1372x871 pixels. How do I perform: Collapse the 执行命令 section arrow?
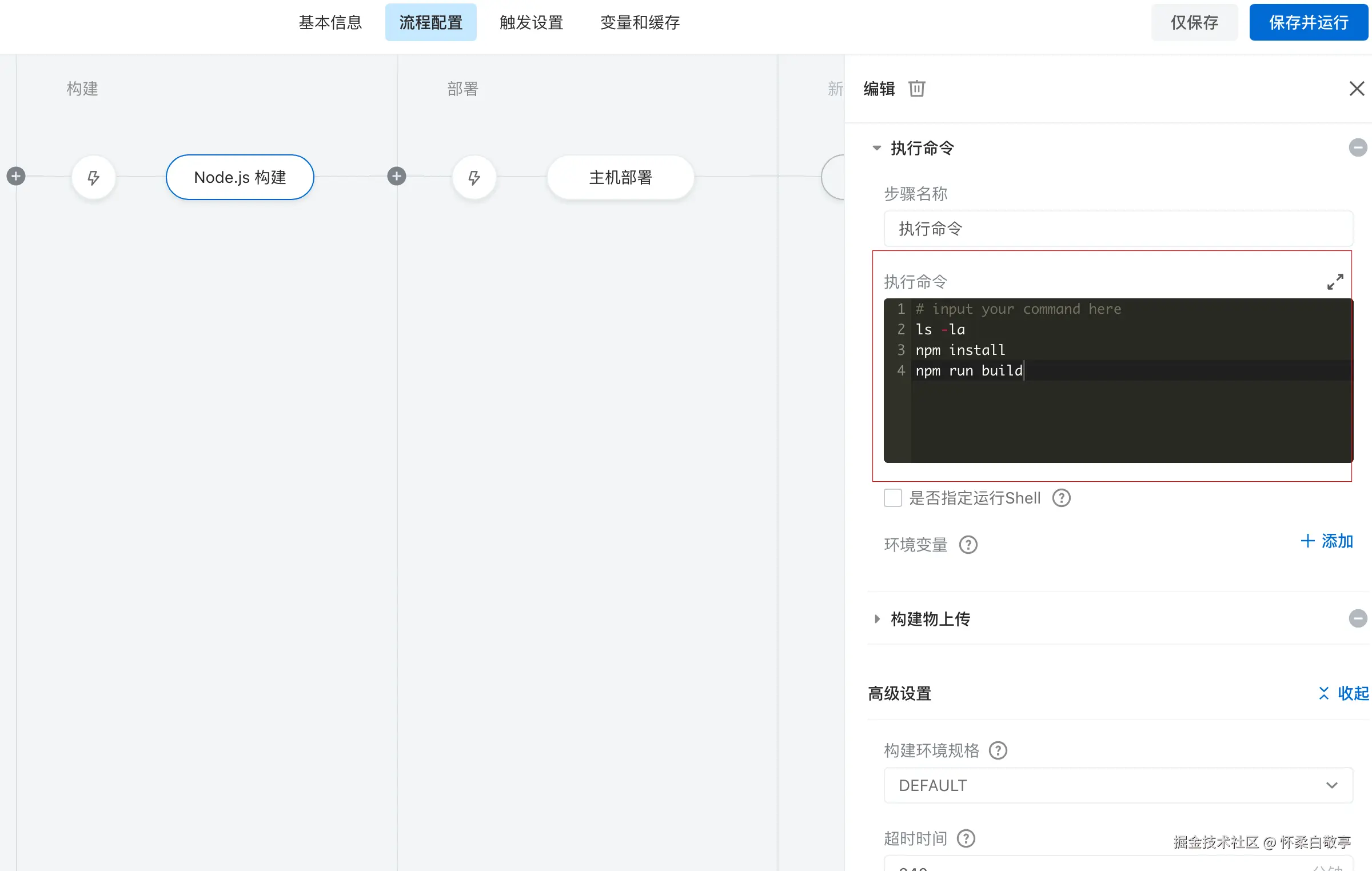pos(876,148)
